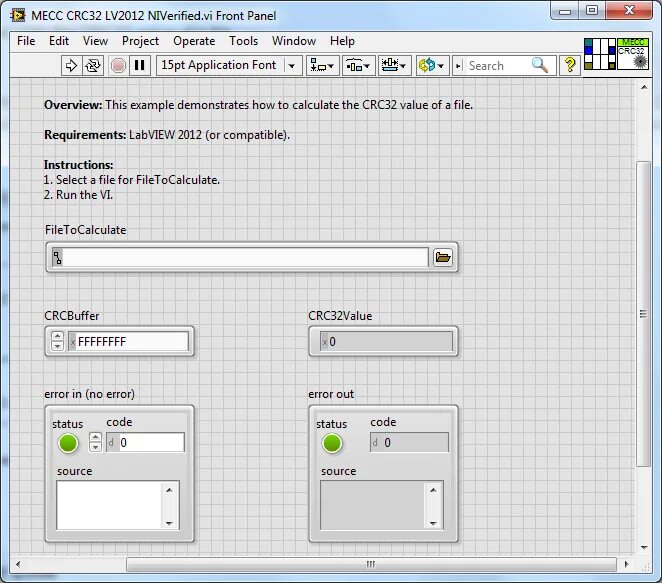The image size is (662, 583).
Task: Decrement the error in code value
Action: coord(95,447)
